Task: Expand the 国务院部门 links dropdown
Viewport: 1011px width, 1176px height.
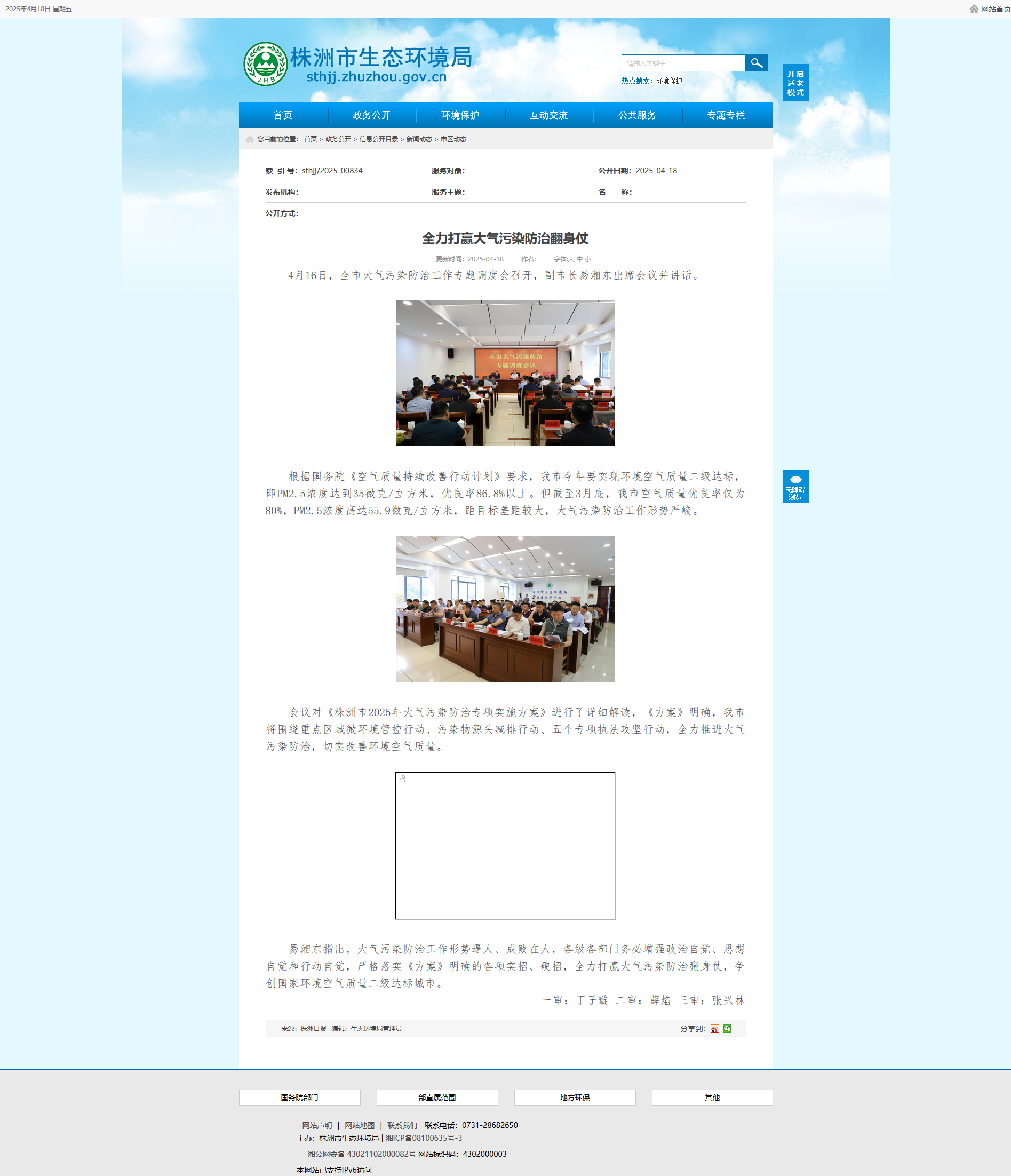Action: pos(299,1098)
